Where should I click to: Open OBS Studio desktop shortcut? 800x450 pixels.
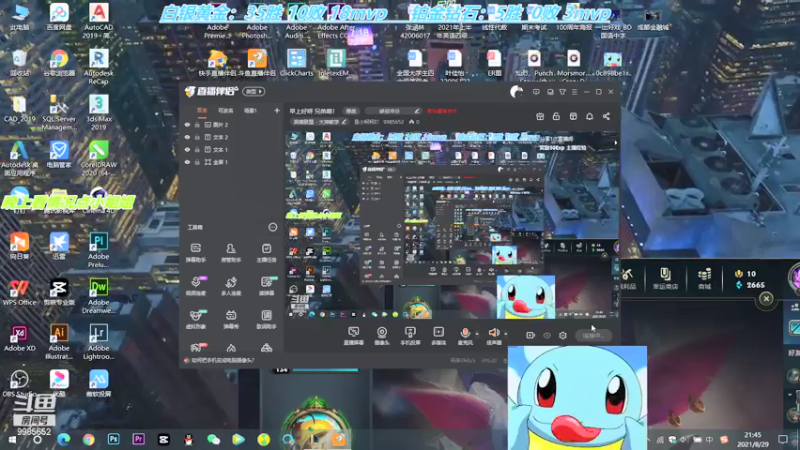tap(19, 383)
